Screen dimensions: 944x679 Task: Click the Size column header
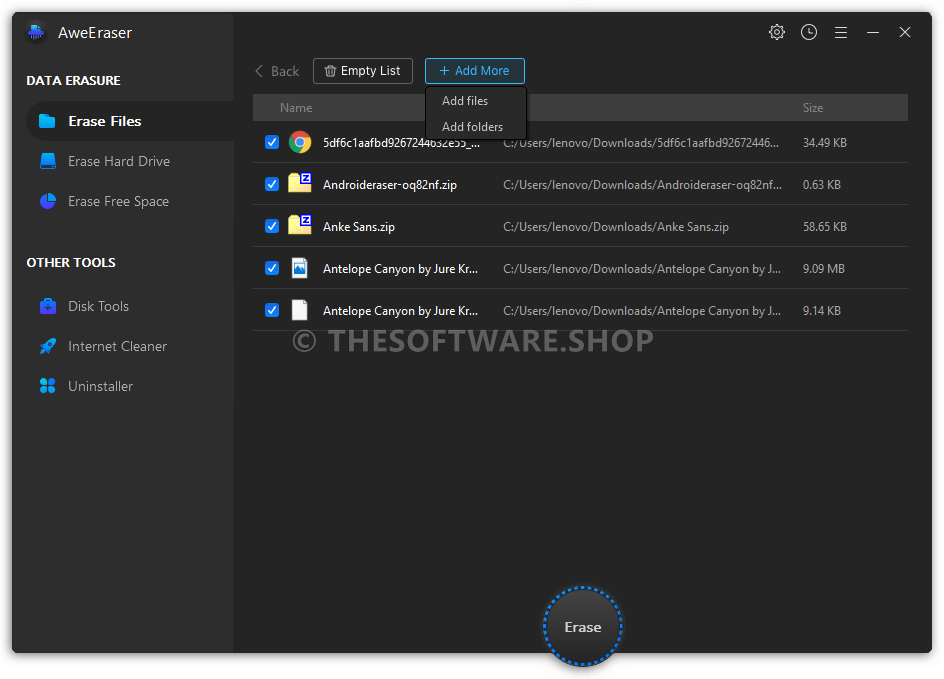[x=812, y=108]
